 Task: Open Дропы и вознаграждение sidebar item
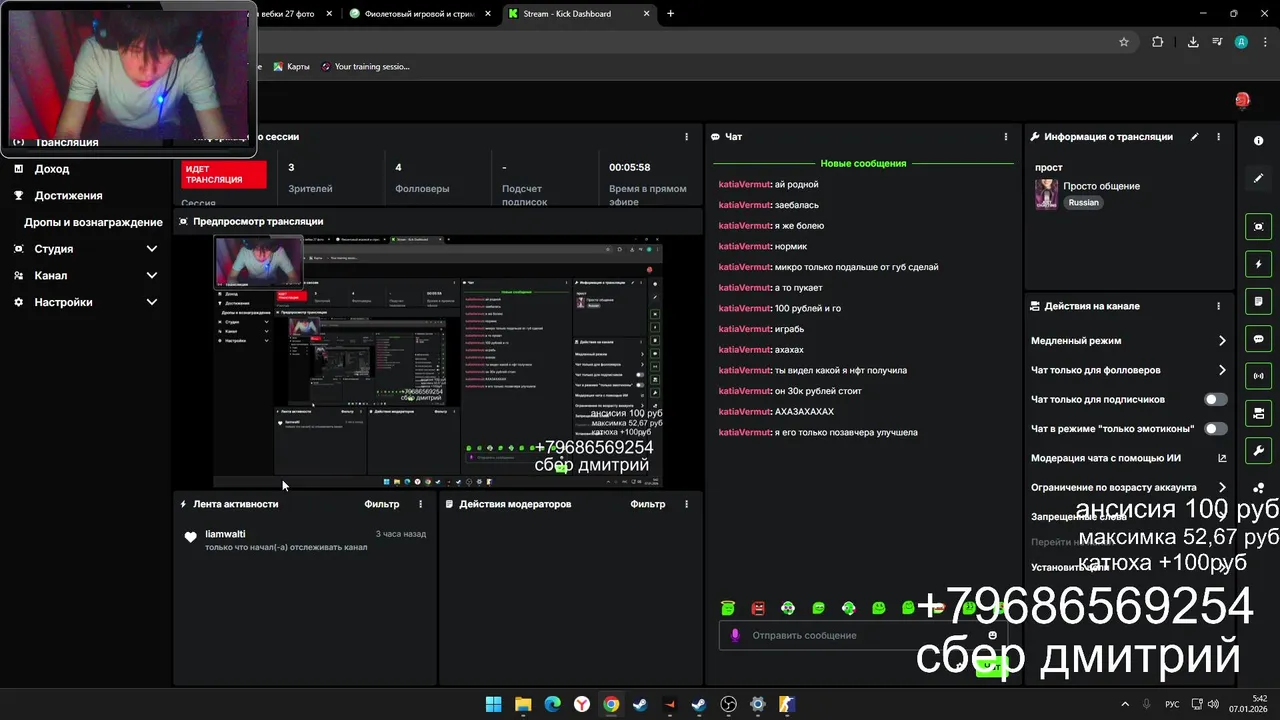93,222
